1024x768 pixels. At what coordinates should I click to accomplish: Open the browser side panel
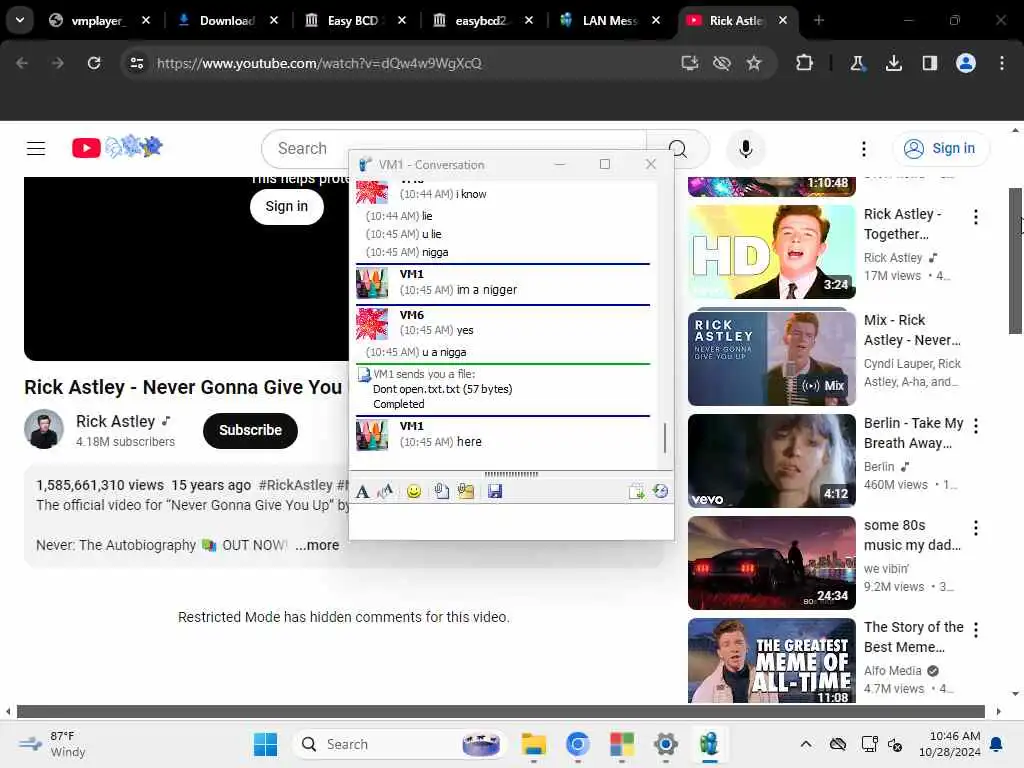[929, 63]
